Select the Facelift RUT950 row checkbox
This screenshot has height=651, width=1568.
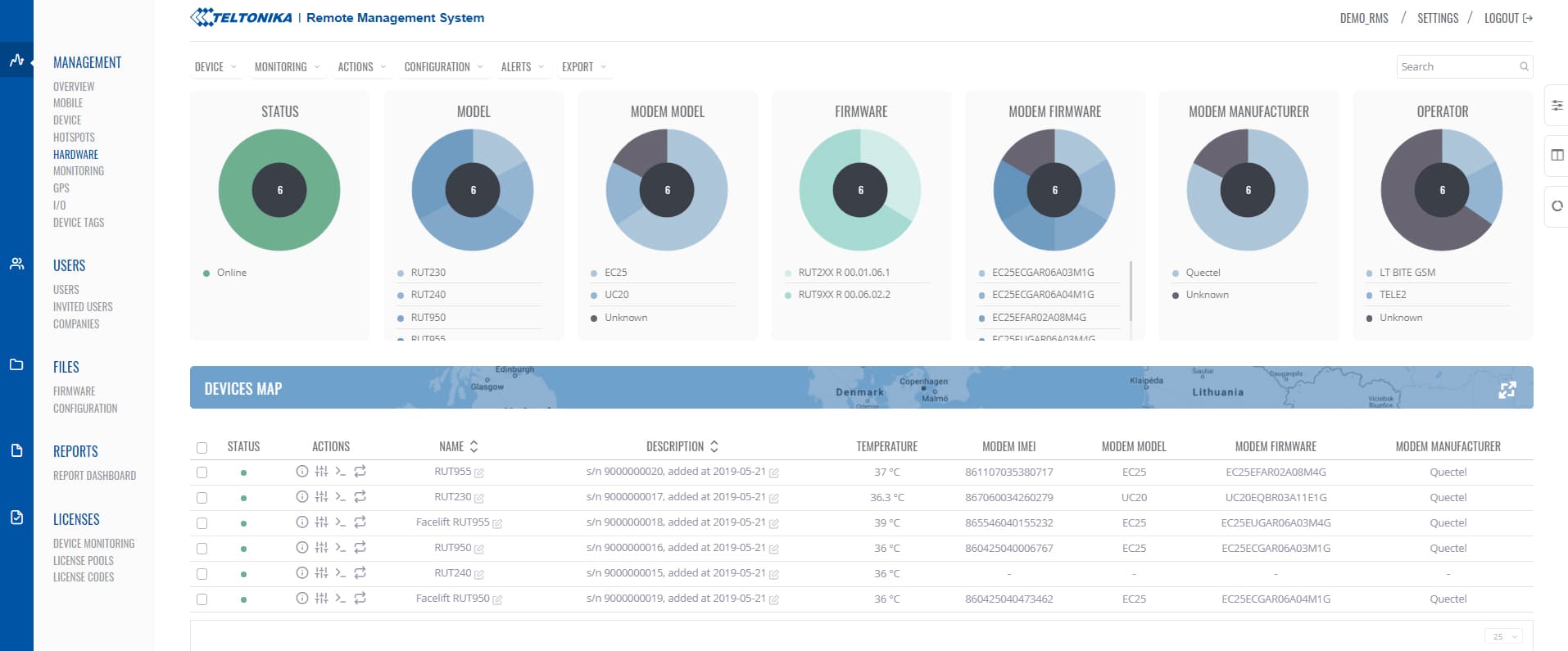(202, 599)
